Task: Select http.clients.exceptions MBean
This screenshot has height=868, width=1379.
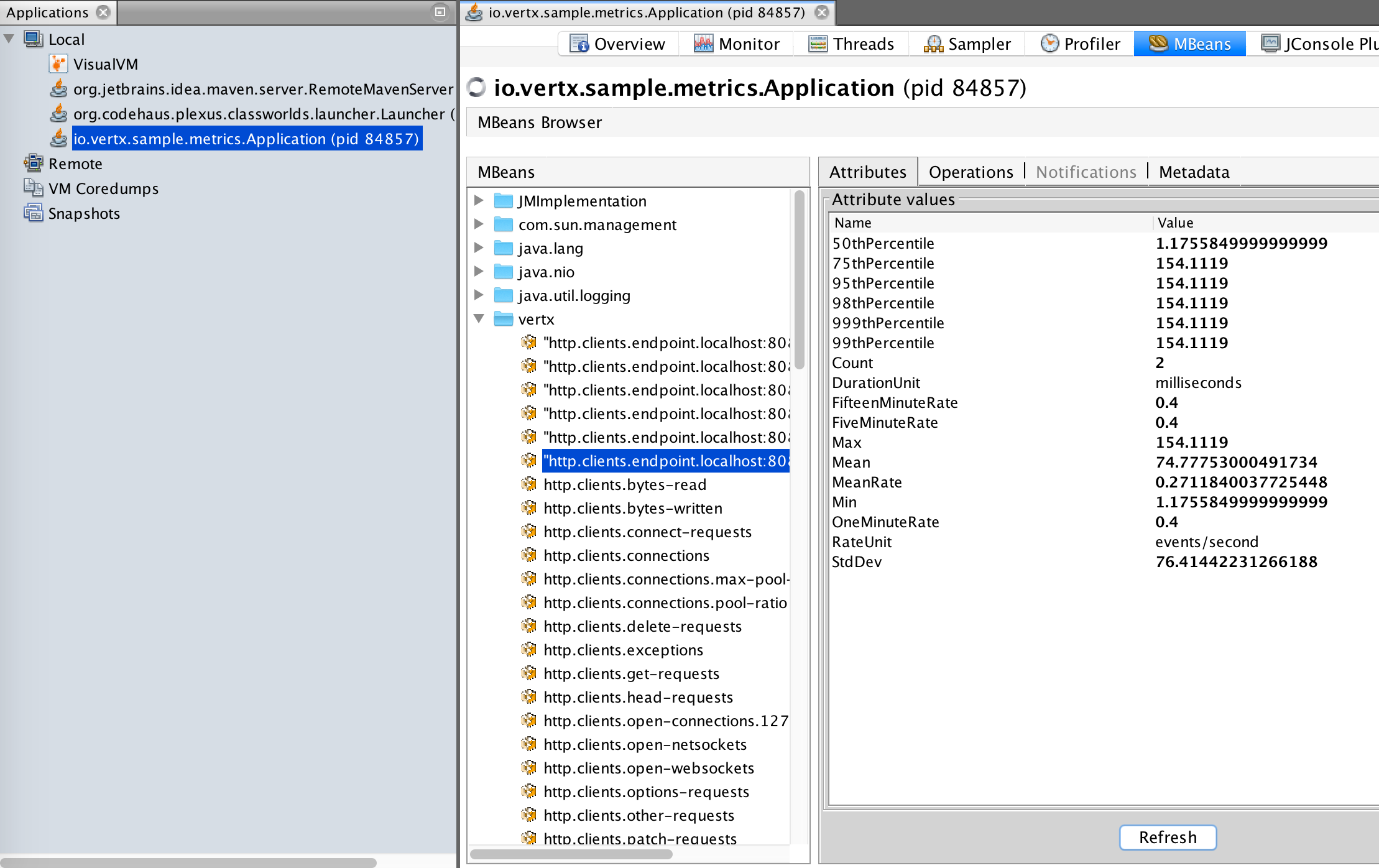Action: click(x=623, y=650)
